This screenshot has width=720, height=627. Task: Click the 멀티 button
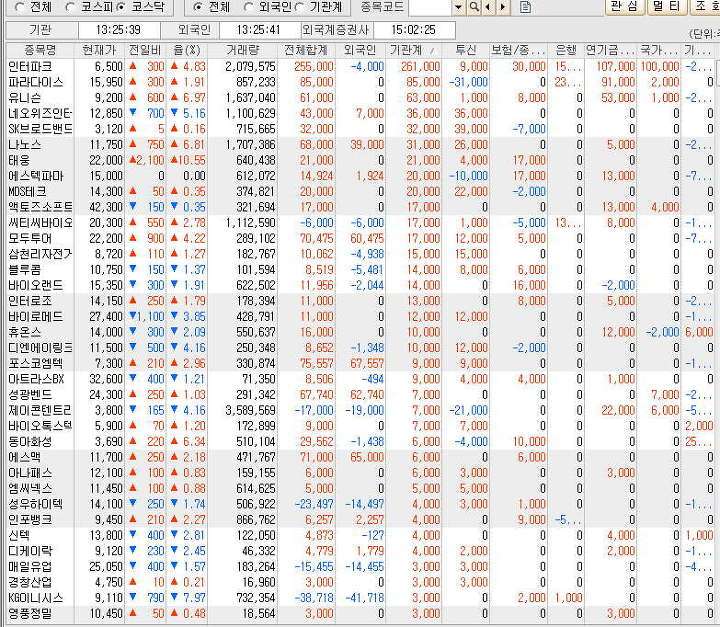click(x=667, y=6)
